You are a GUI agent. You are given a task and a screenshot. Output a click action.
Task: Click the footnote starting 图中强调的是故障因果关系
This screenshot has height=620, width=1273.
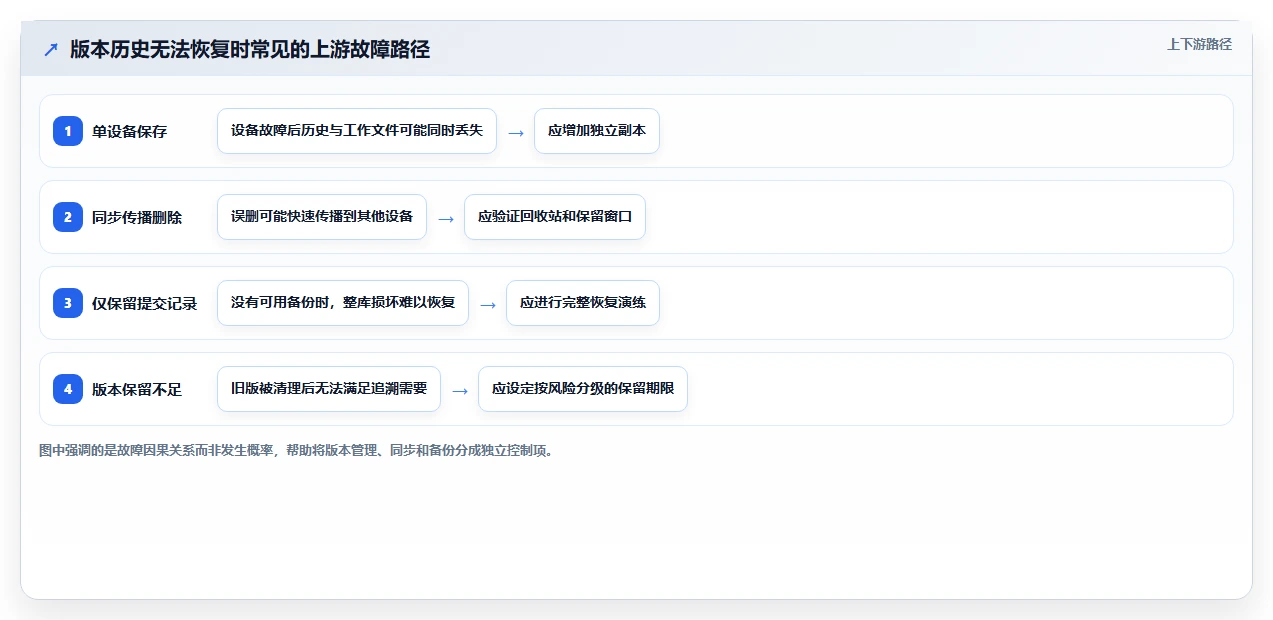tap(296, 450)
